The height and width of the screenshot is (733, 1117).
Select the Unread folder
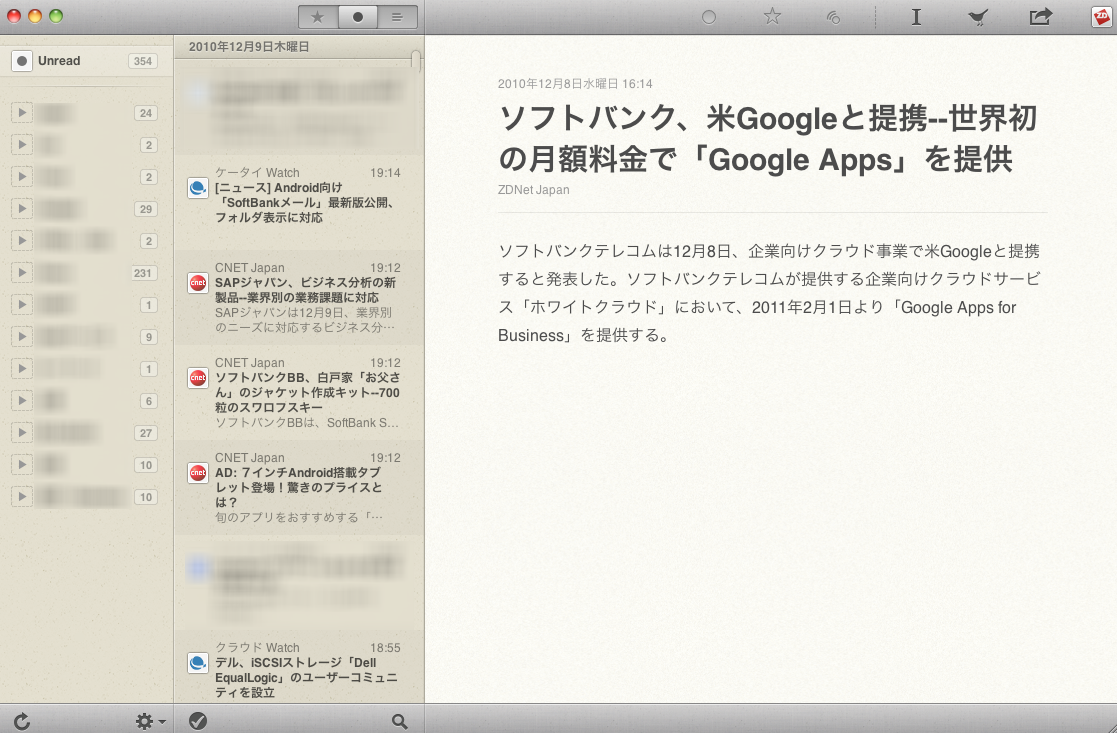click(x=86, y=61)
